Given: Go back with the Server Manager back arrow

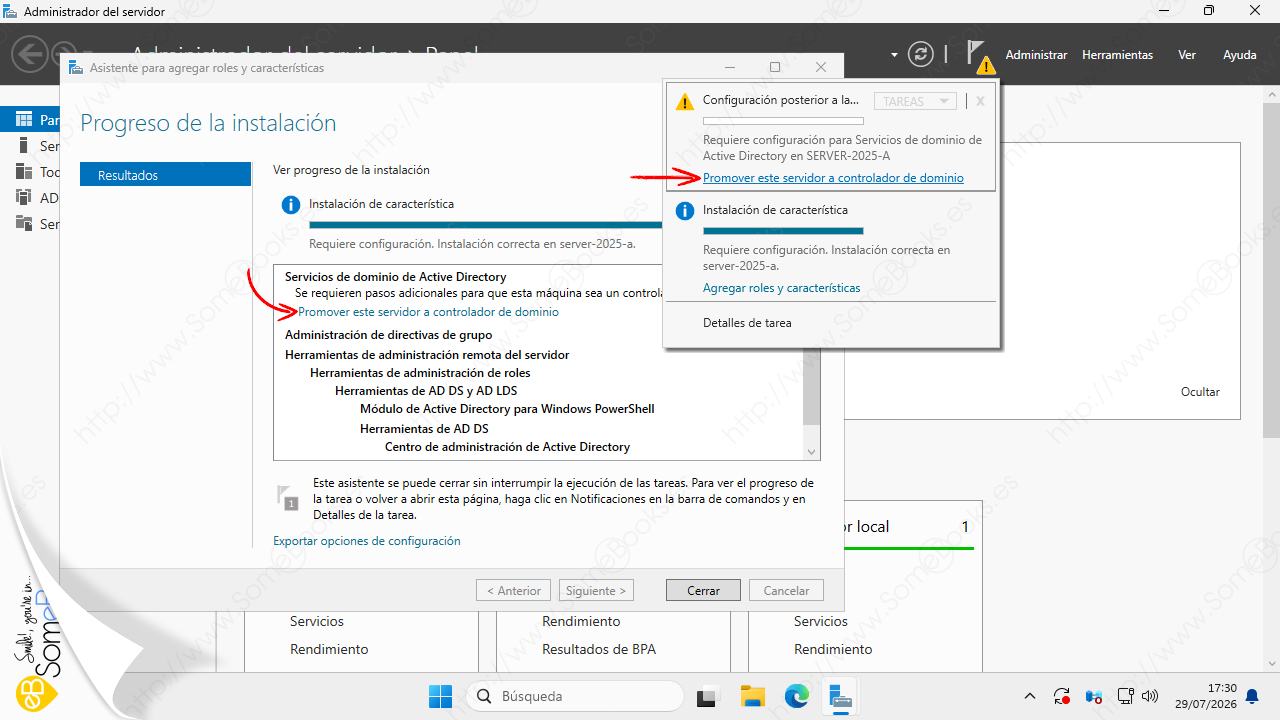Looking at the screenshot, I should coord(31,54).
